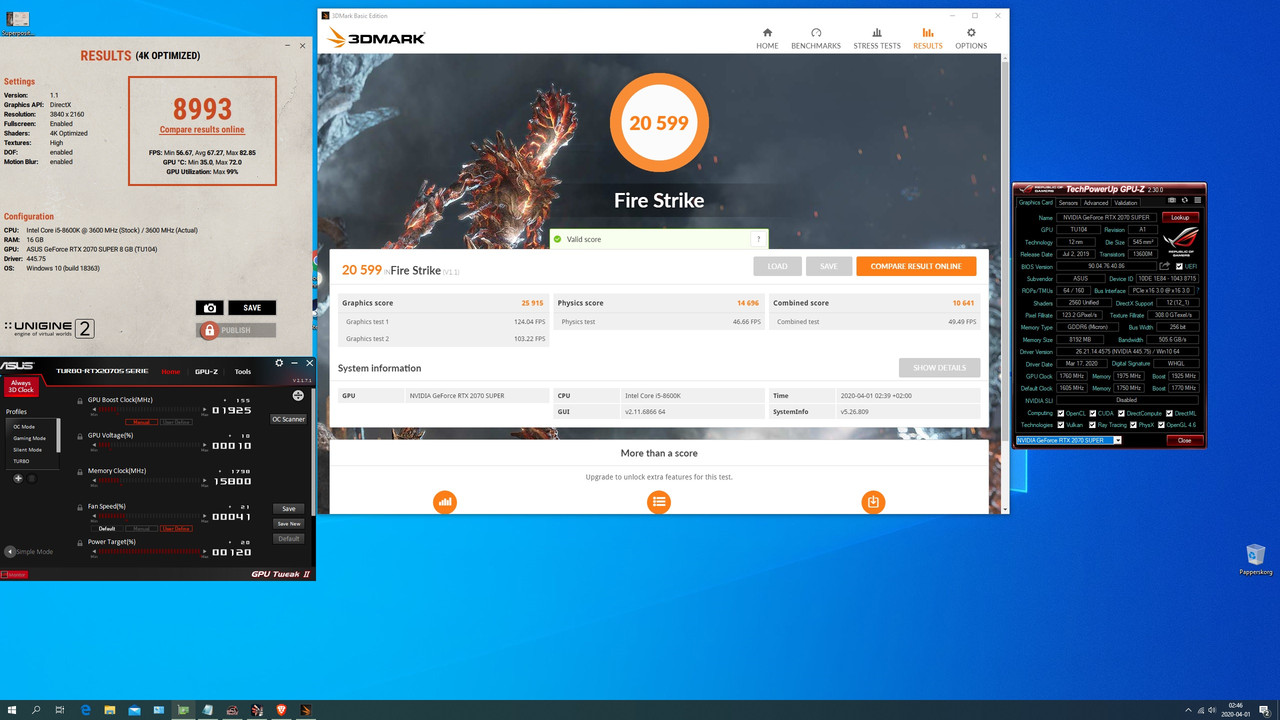Take GPU-Z screenshot with camera icon
Screen dimensions: 1280x720
click(x=1172, y=200)
